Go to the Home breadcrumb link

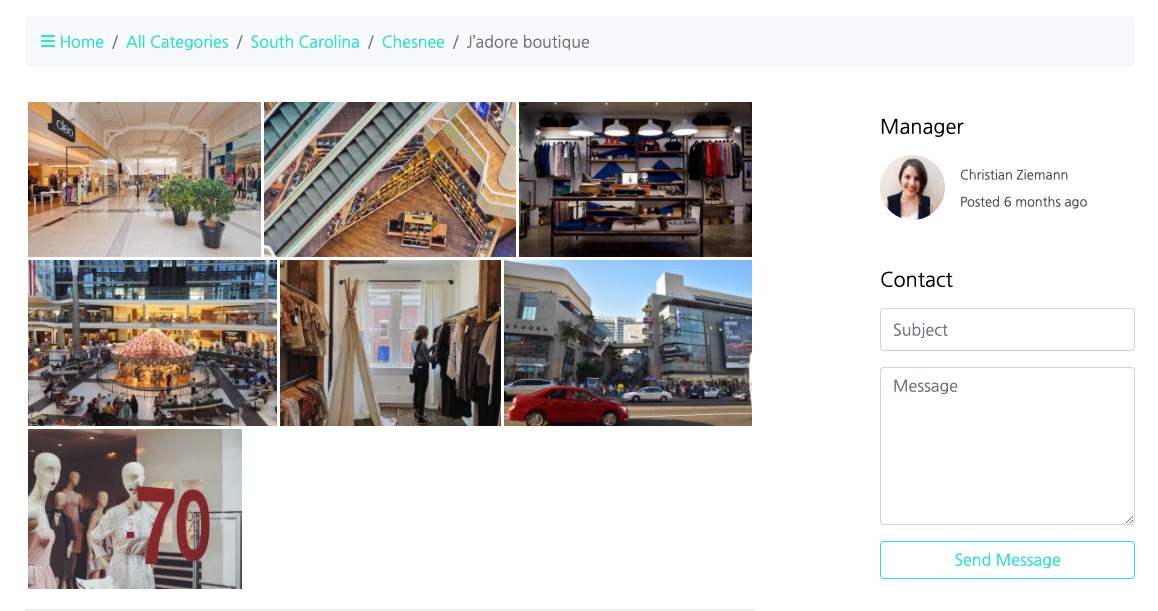click(81, 42)
